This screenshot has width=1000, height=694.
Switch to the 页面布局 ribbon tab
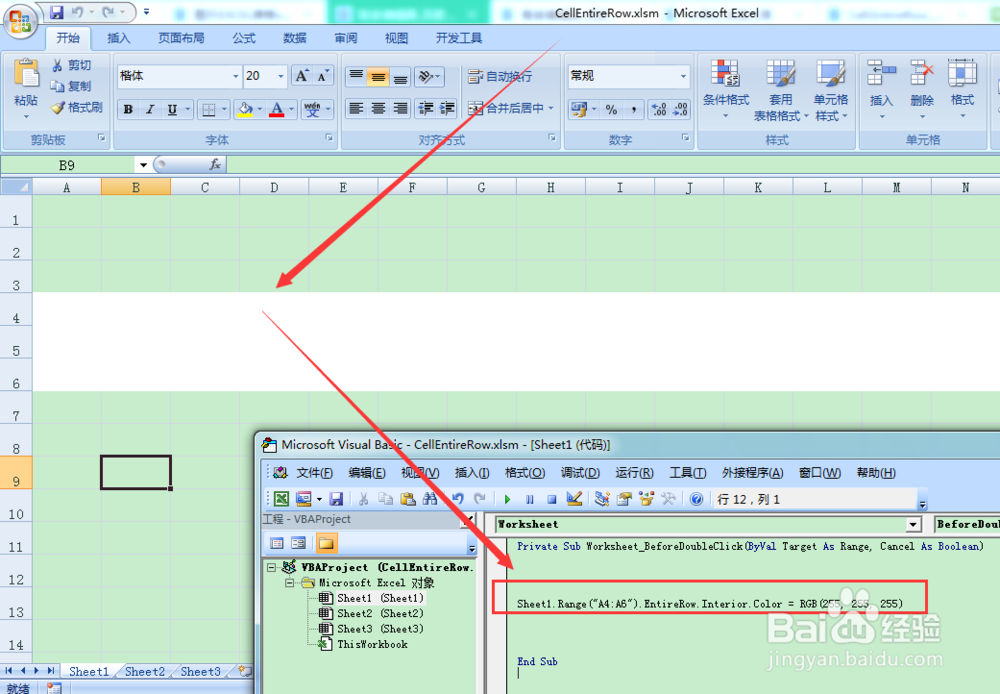pos(181,38)
